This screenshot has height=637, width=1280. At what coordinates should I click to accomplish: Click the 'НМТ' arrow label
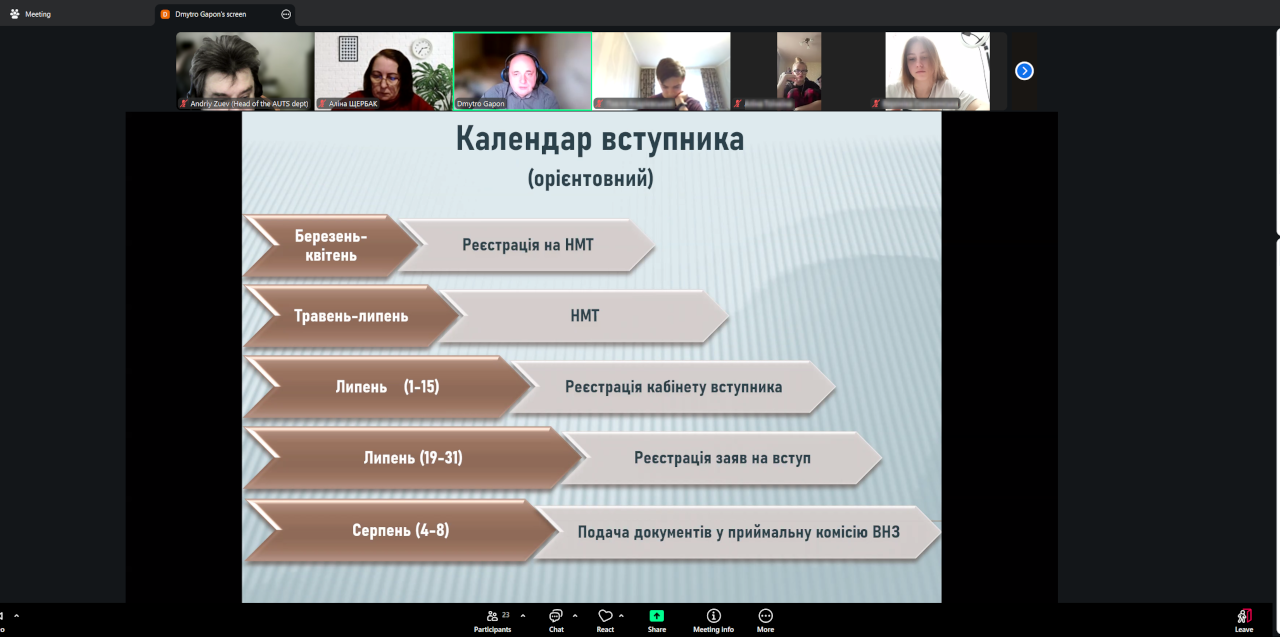(x=585, y=315)
